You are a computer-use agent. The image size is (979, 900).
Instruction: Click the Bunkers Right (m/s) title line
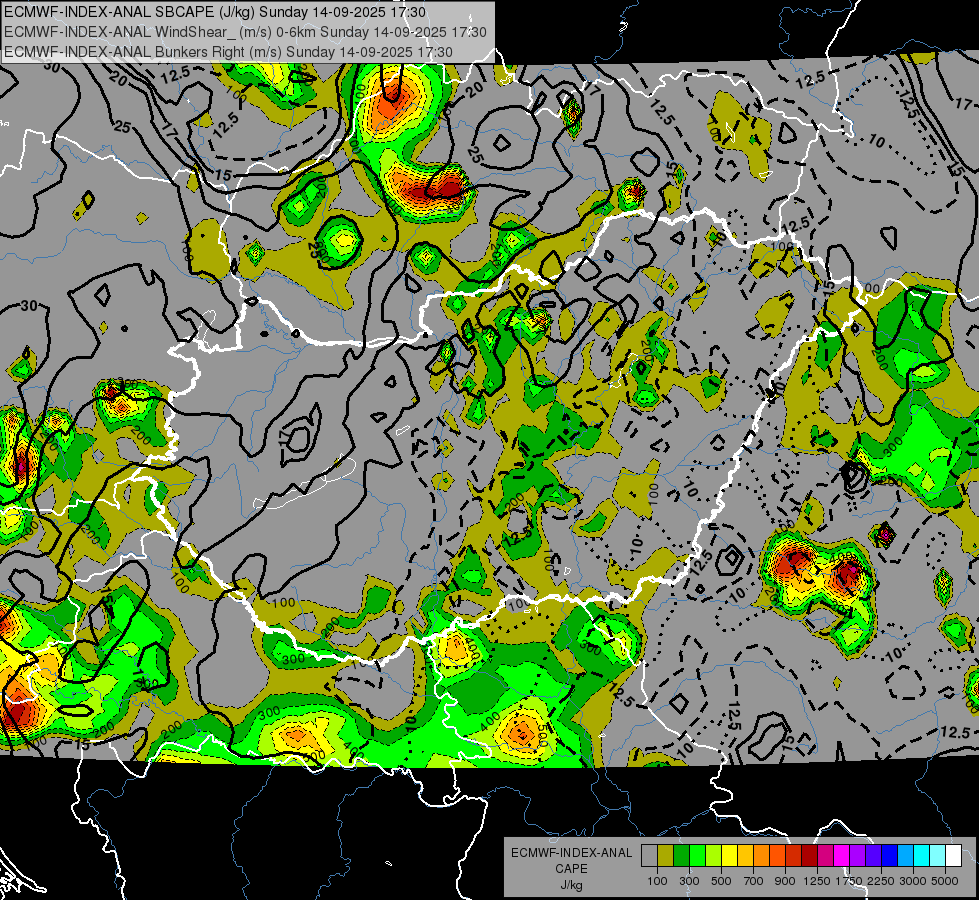(228, 52)
